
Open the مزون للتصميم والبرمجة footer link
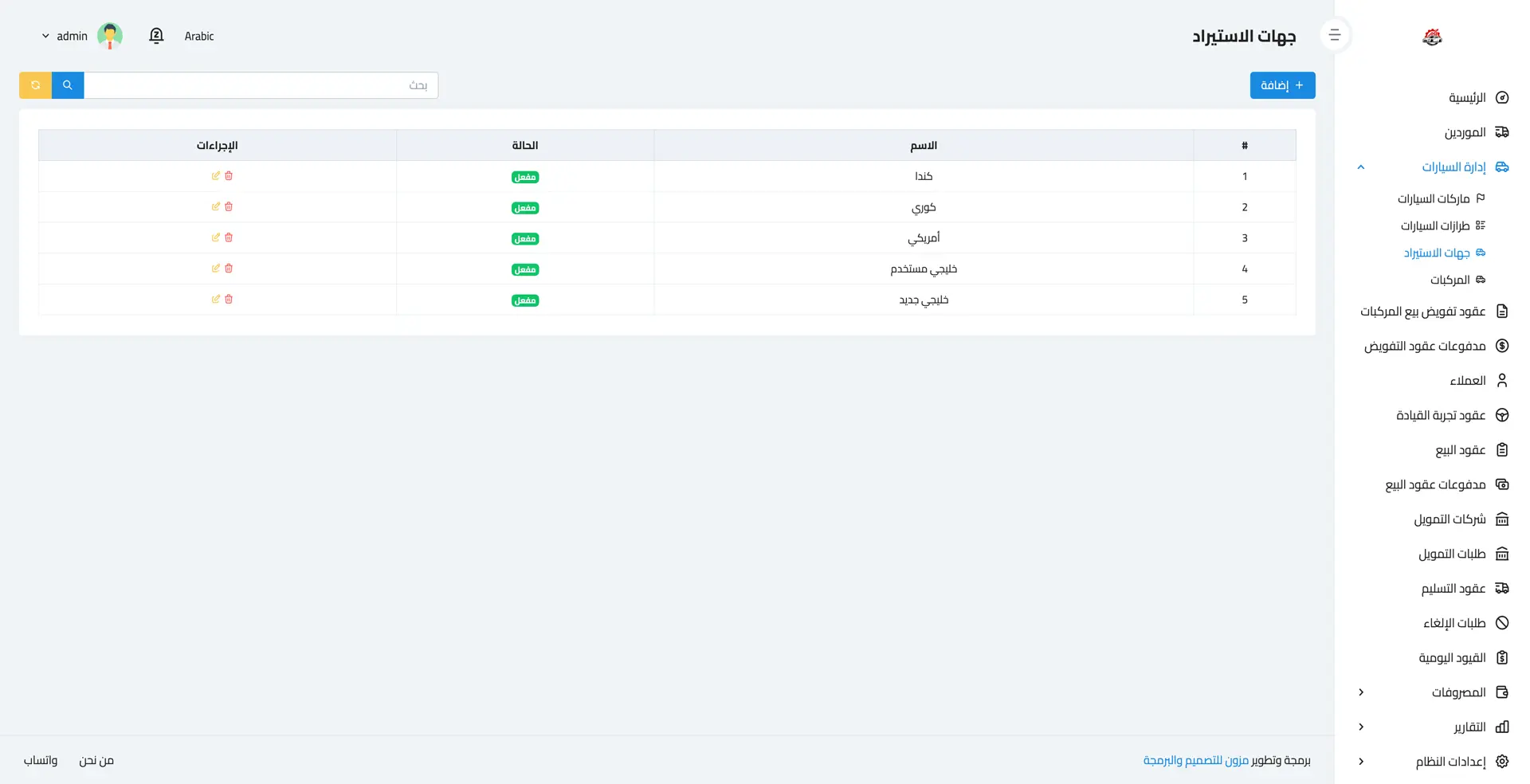point(1195,761)
